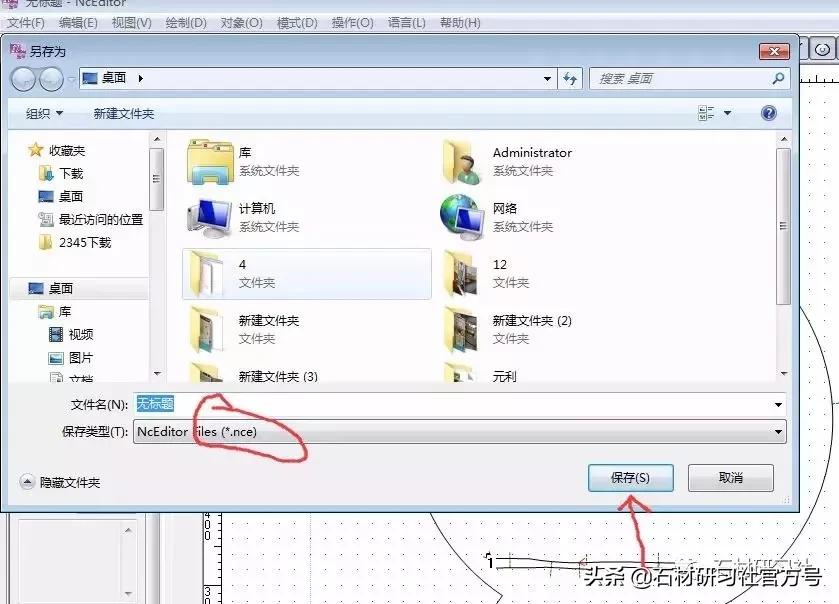The image size is (839, 604).
Task: Open the 视图(V) menu
Action: (x=132, y=23)
